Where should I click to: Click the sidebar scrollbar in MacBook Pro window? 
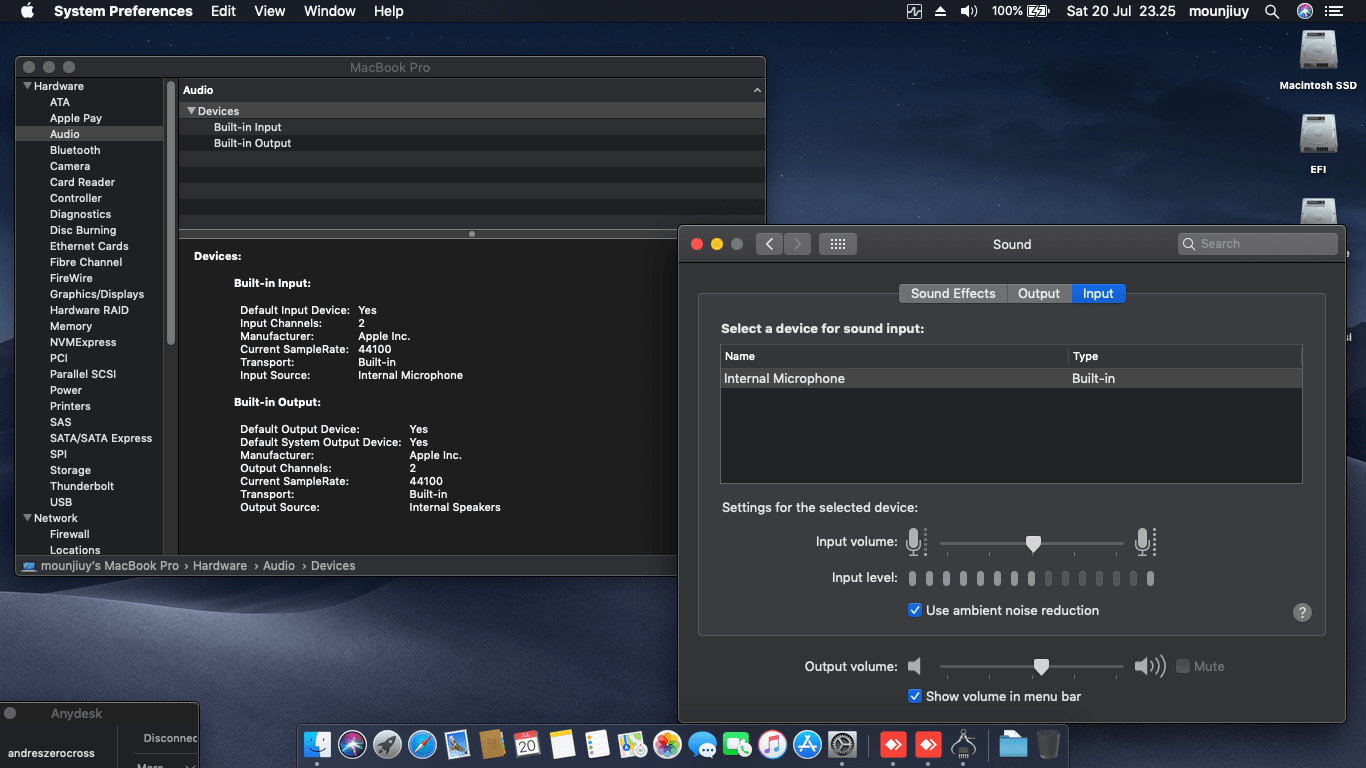tap(171, 214)
